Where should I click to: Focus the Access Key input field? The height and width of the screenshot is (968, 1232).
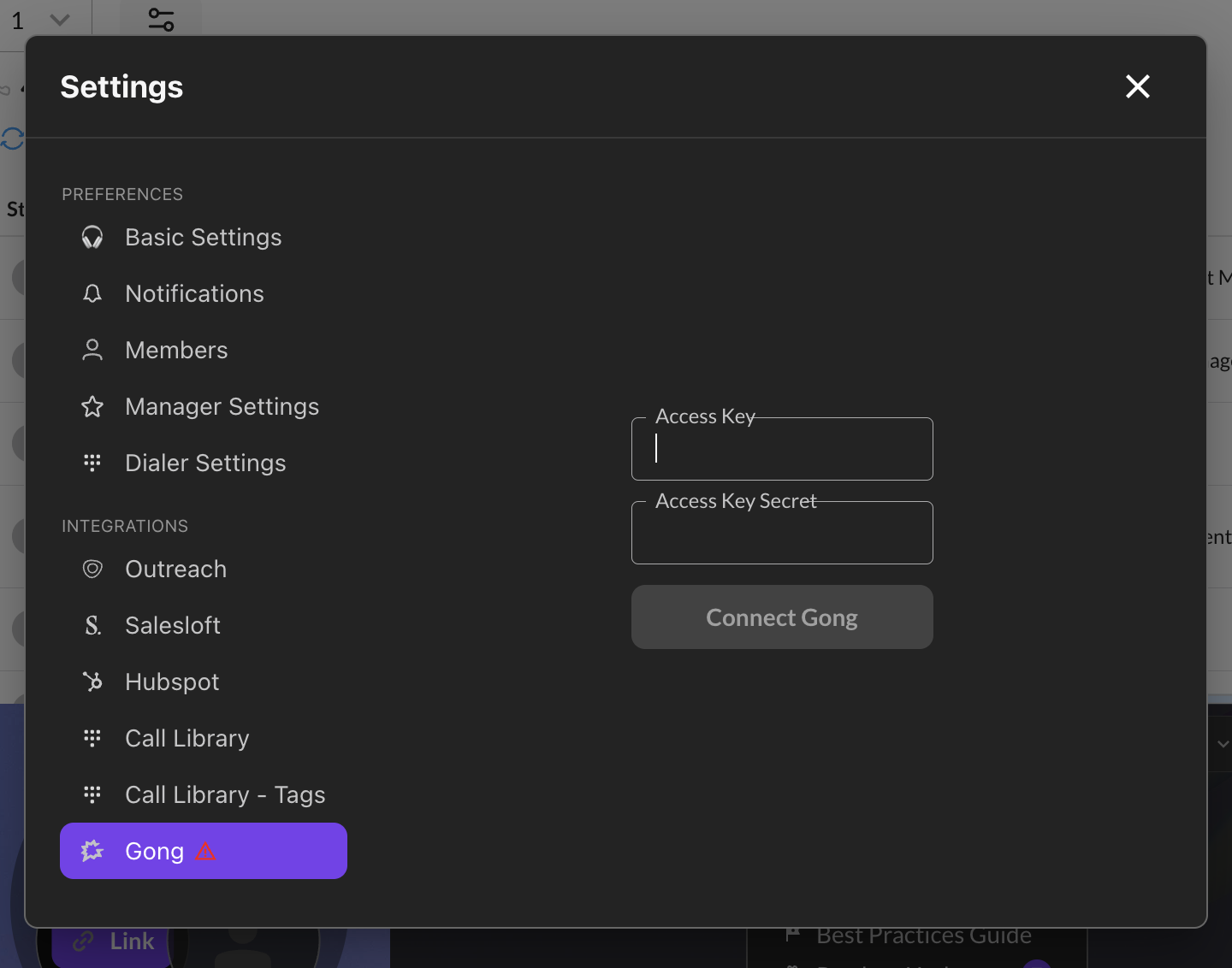point(782,449)
